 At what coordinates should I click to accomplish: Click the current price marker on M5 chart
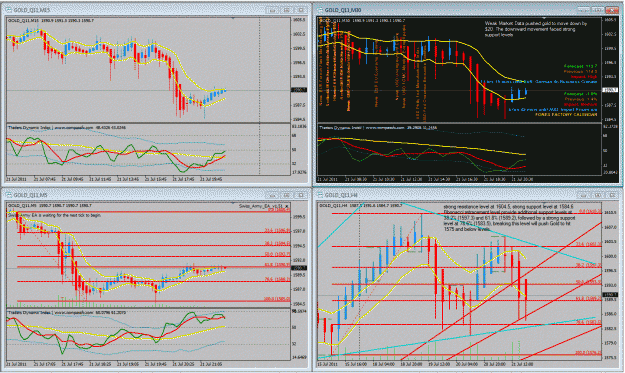[299, 268]
